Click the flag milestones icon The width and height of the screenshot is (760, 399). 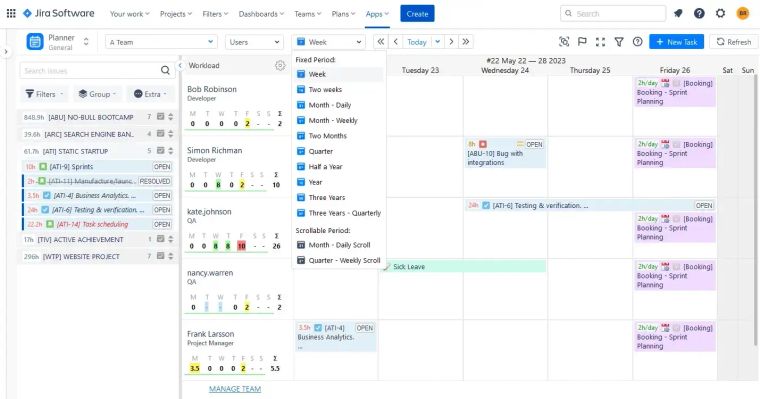[x=582, y=42]
